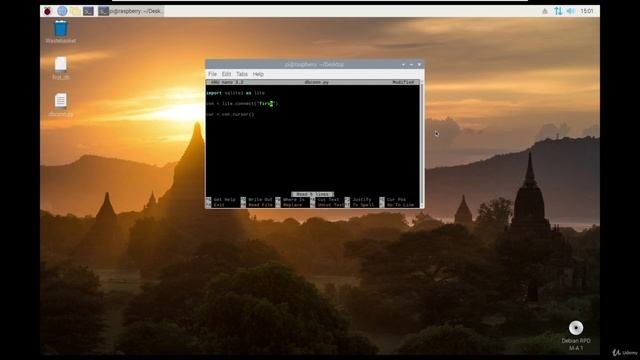Click the con.cursor() line in nano
640x360 pixels.
[230, 114]
